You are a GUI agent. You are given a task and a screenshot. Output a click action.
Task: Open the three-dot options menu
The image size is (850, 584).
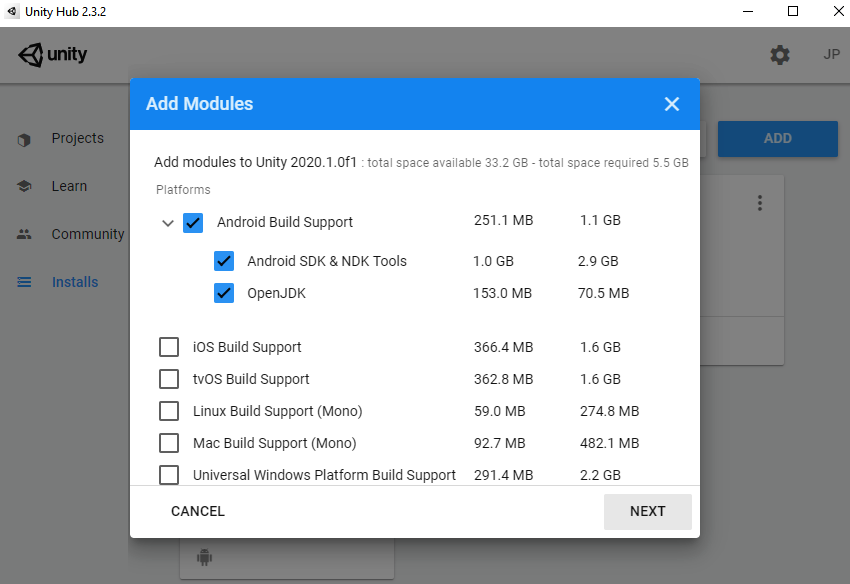[x=759, y=203]
